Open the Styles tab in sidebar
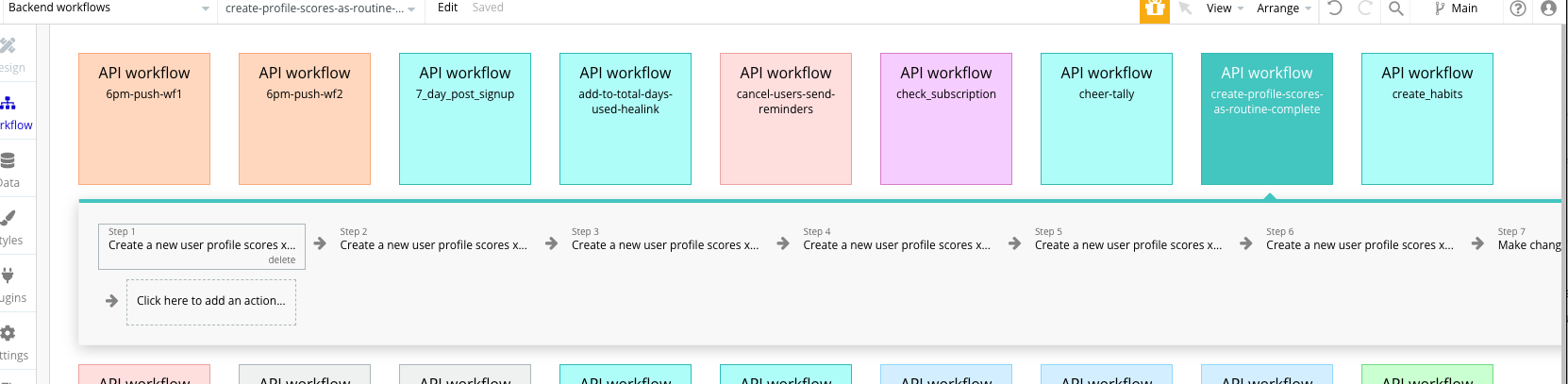1568x384 pixels. 9,226
